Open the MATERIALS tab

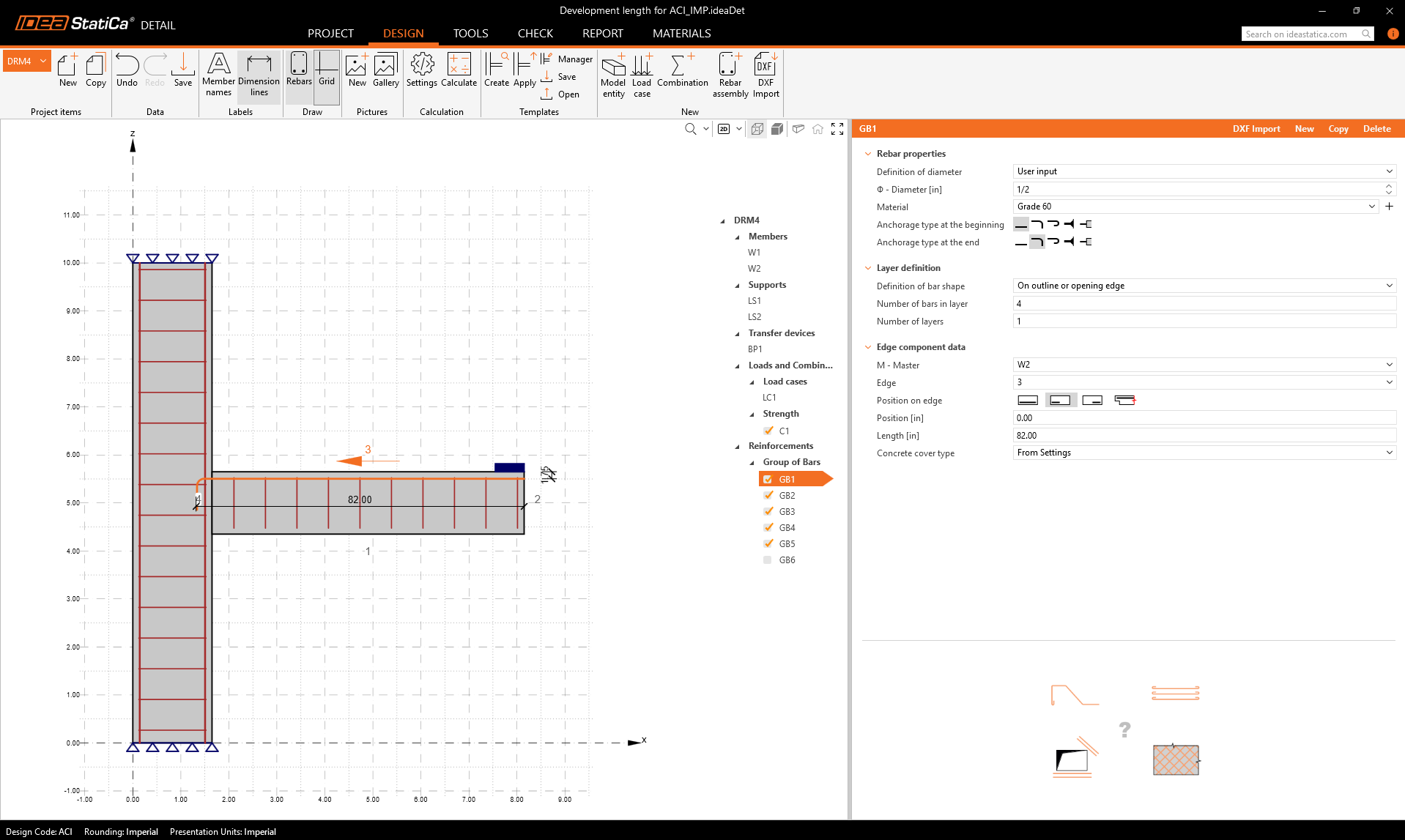681,34
